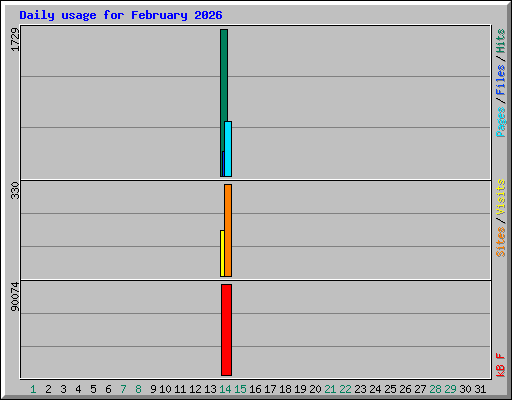The image size is (512, 400).
Task: Click green day label 7 on the x-axis
Action: (123, 389)
